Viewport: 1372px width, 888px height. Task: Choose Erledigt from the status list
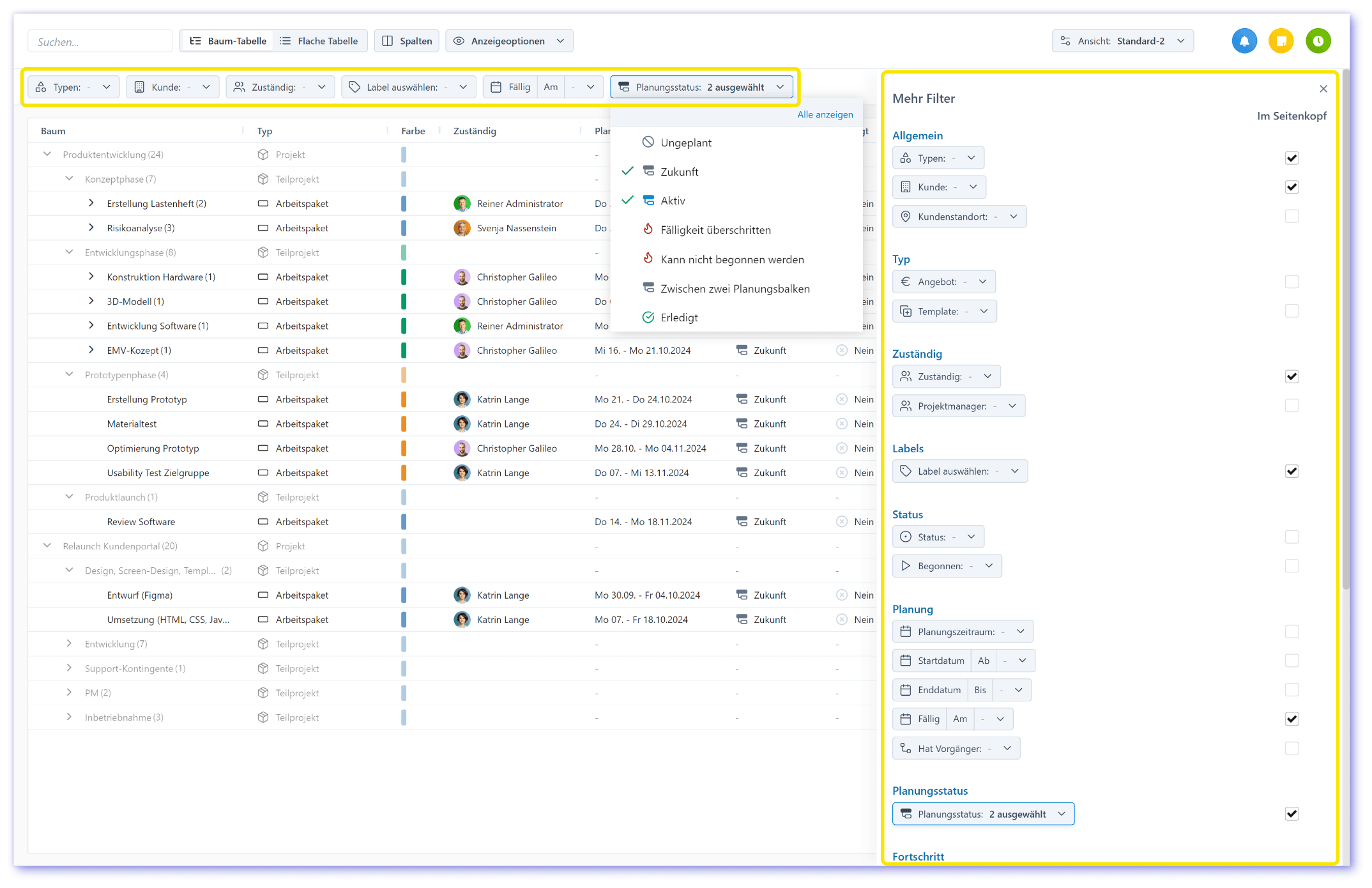[x=678, y=318]
